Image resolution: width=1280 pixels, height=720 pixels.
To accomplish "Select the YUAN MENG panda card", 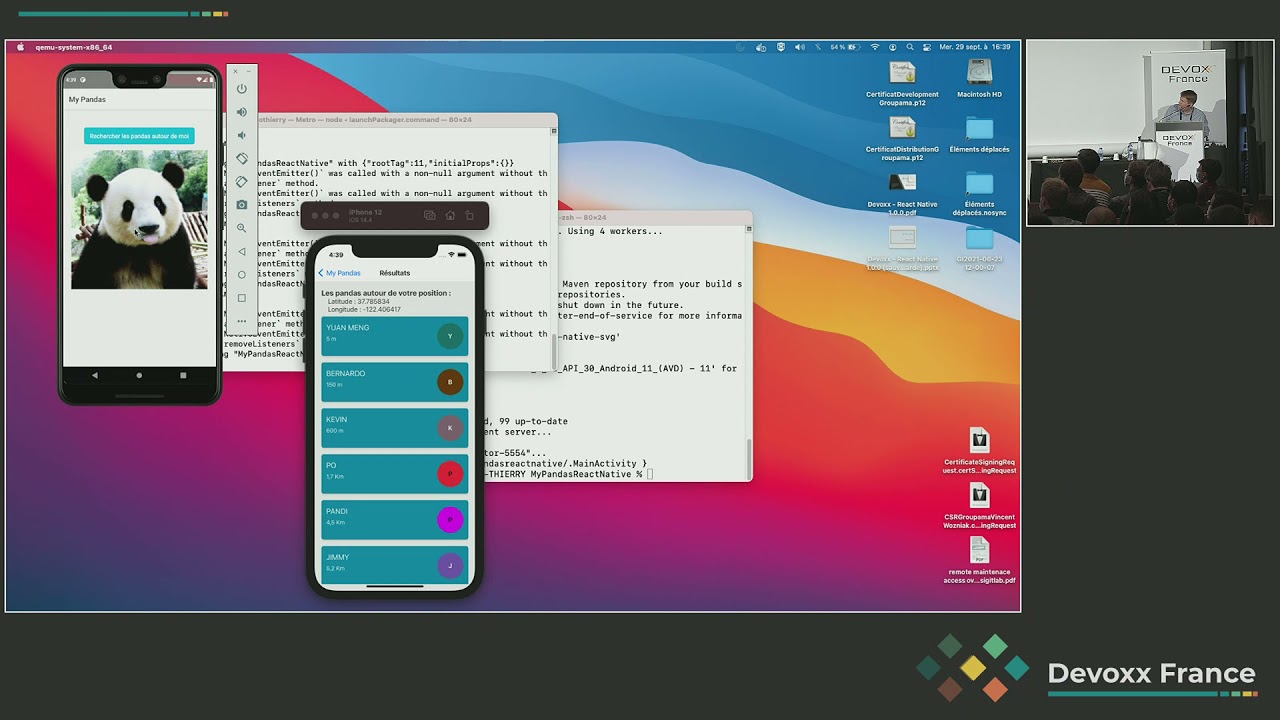I will pyautogui.click(x=395, y=336).
